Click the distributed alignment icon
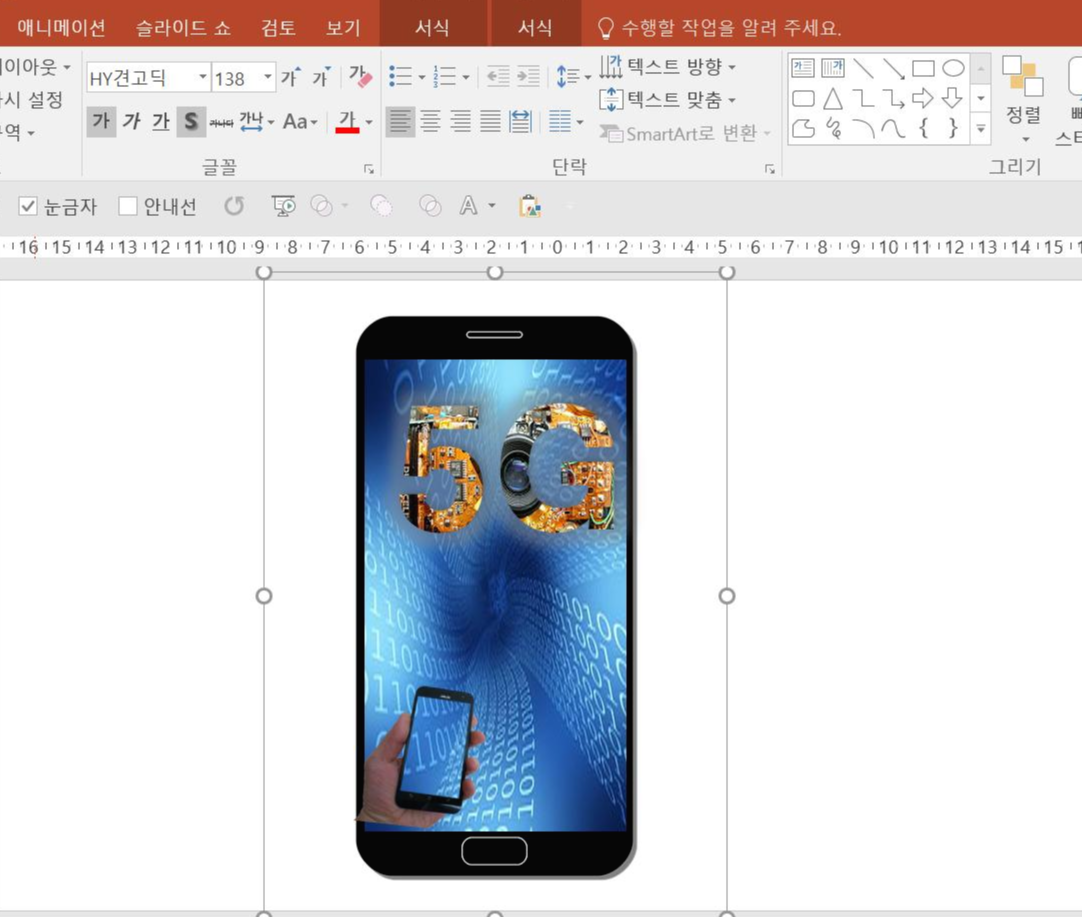The height and width of the screenshot is (917, 1082). click(x=520, y=121)
